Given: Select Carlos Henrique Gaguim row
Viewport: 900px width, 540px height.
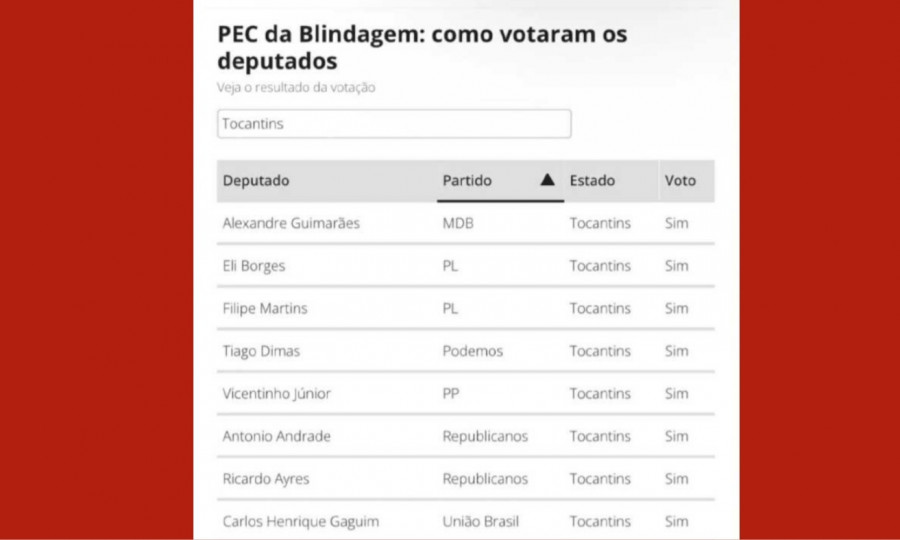Looking at the screenshot, I should [x=465, y=520].
